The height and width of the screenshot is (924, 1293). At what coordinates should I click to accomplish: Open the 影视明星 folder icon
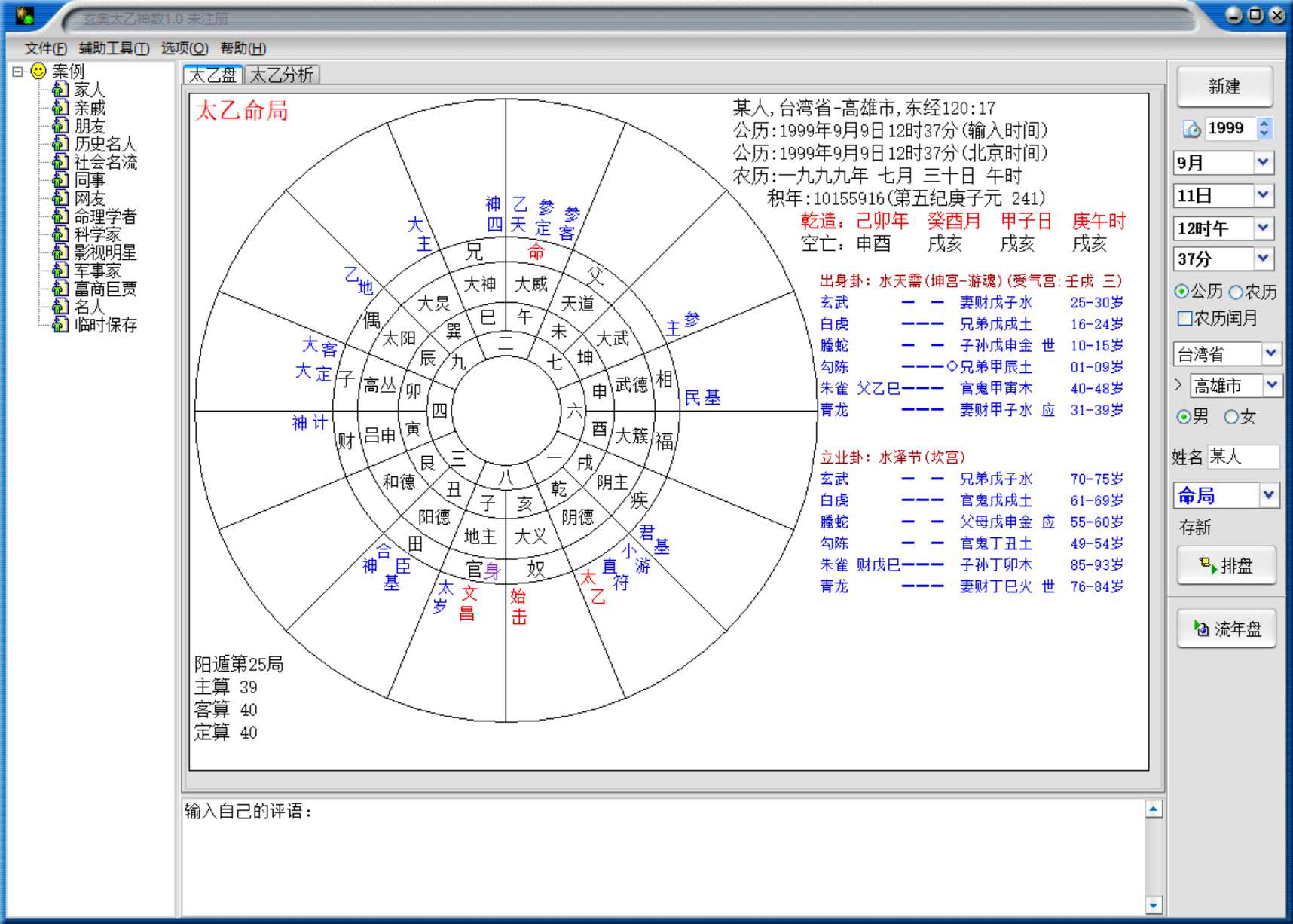pos(60,252)
